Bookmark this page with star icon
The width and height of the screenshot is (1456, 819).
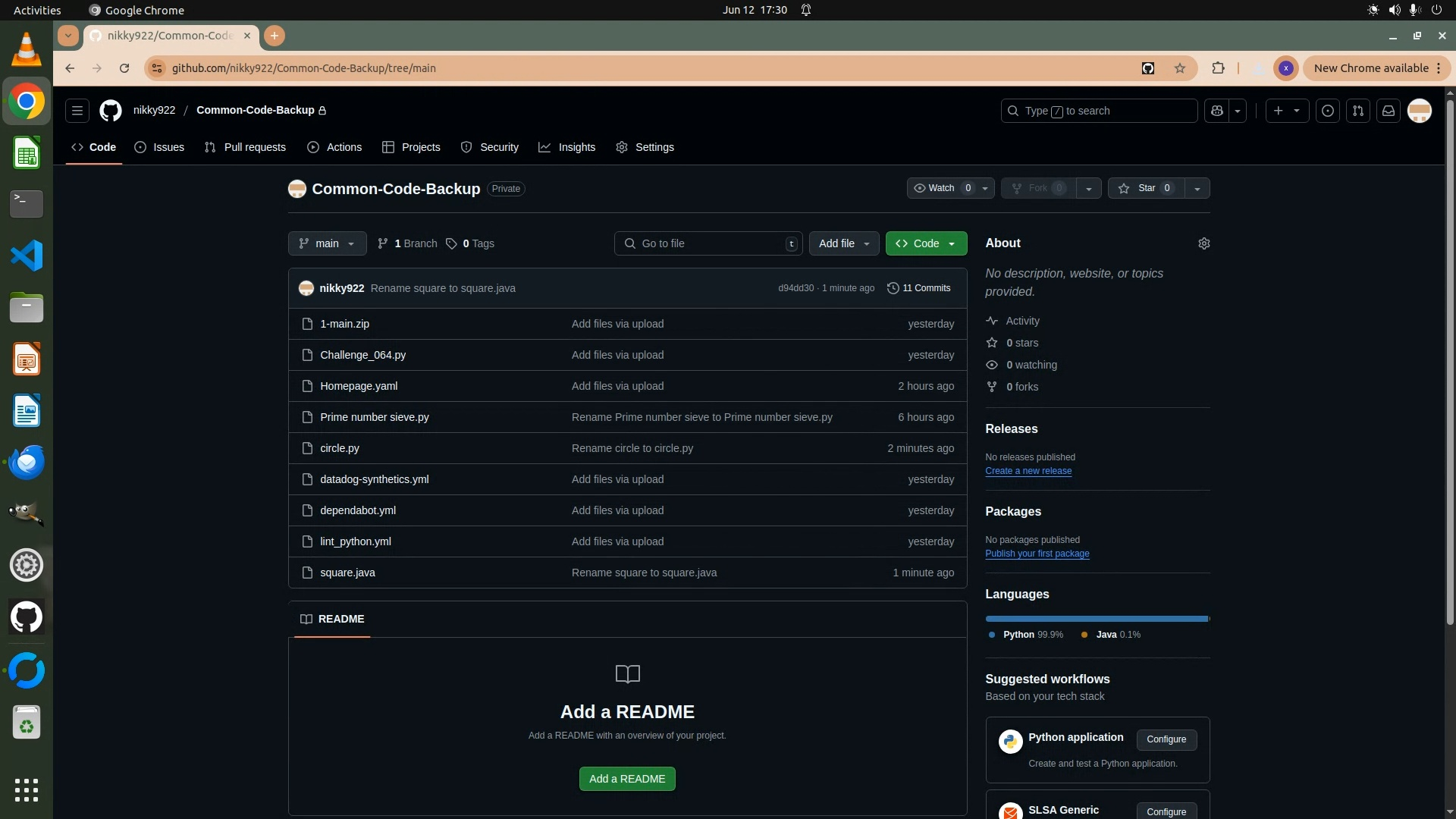(1180, 68)
